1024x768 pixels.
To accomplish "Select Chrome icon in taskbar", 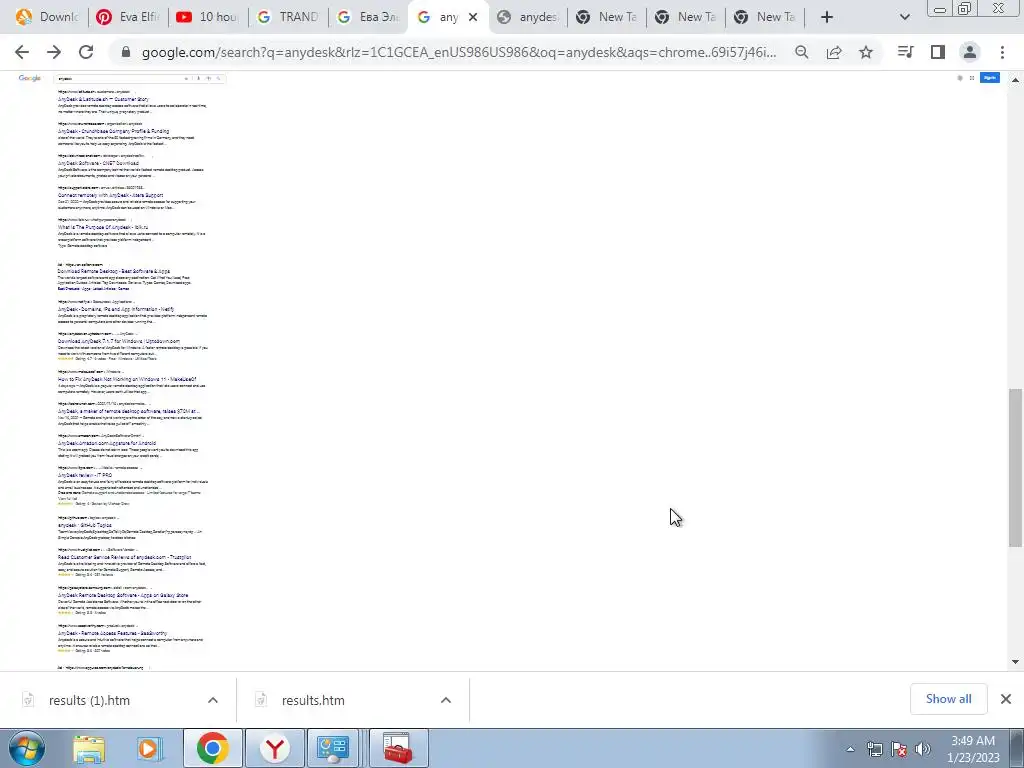I will pyautogui.click(x=213, y=749).
